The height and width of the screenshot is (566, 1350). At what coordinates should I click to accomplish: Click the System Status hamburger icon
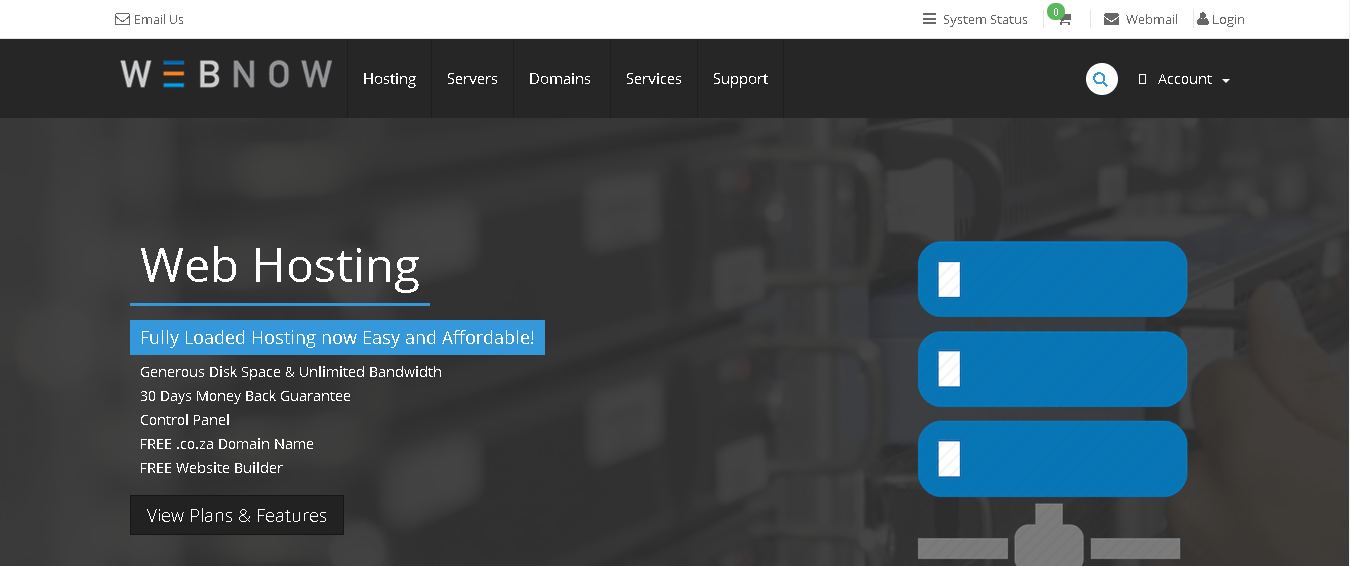930,19
